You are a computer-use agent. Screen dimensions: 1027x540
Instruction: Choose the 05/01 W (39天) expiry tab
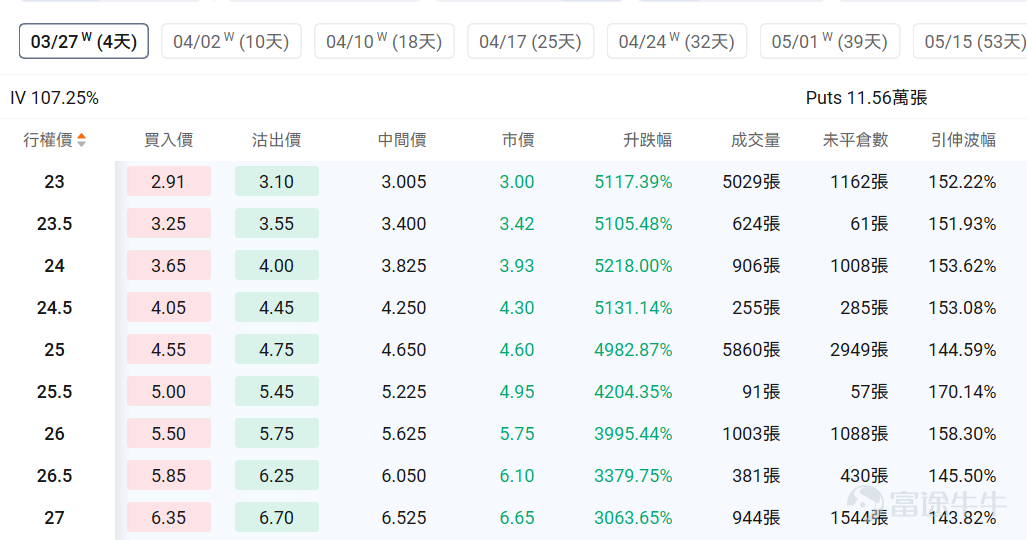pos(830,41)
